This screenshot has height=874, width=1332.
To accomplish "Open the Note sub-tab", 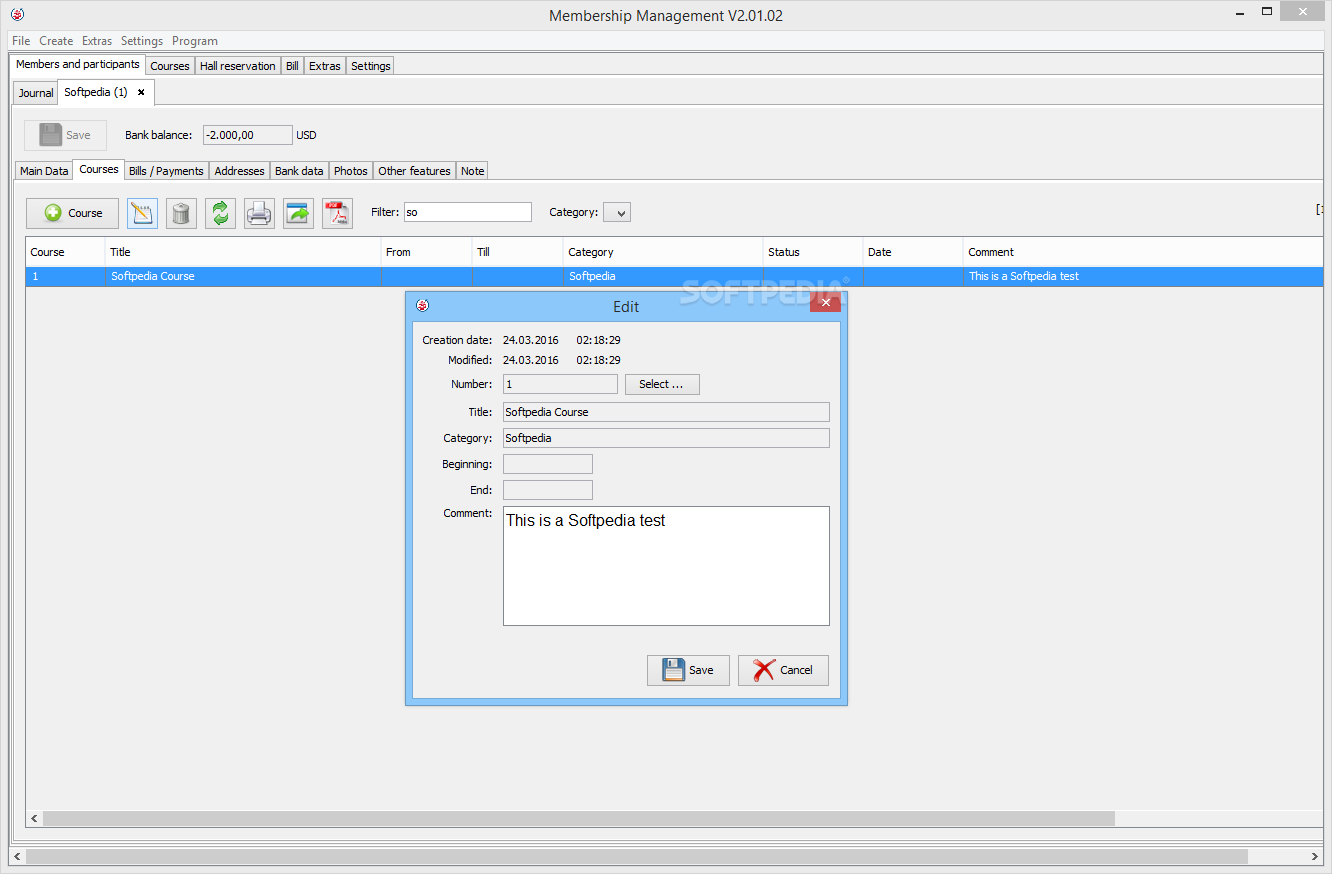I will [473, 171].
